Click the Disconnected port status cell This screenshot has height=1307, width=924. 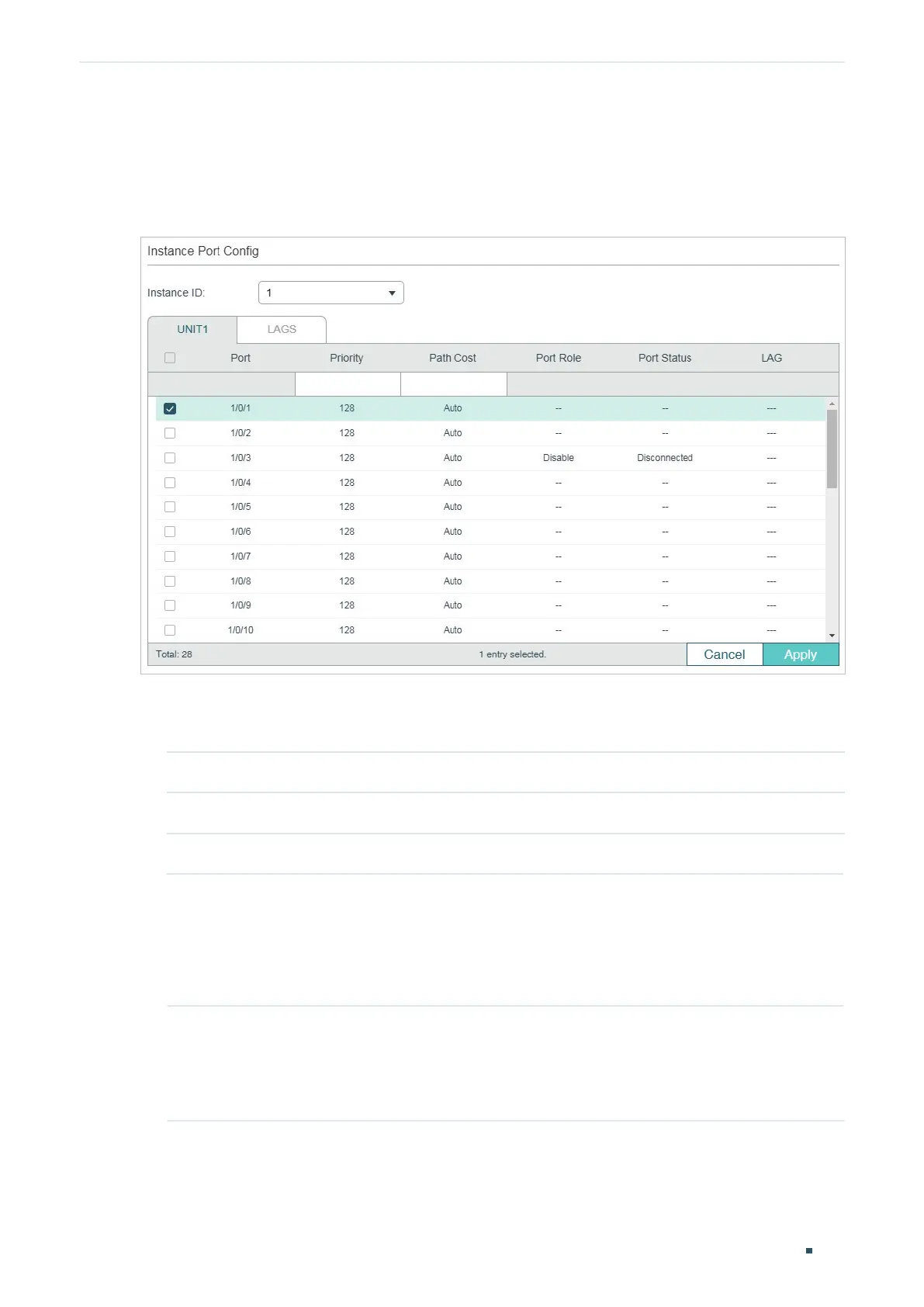click(x=665, y=458)
